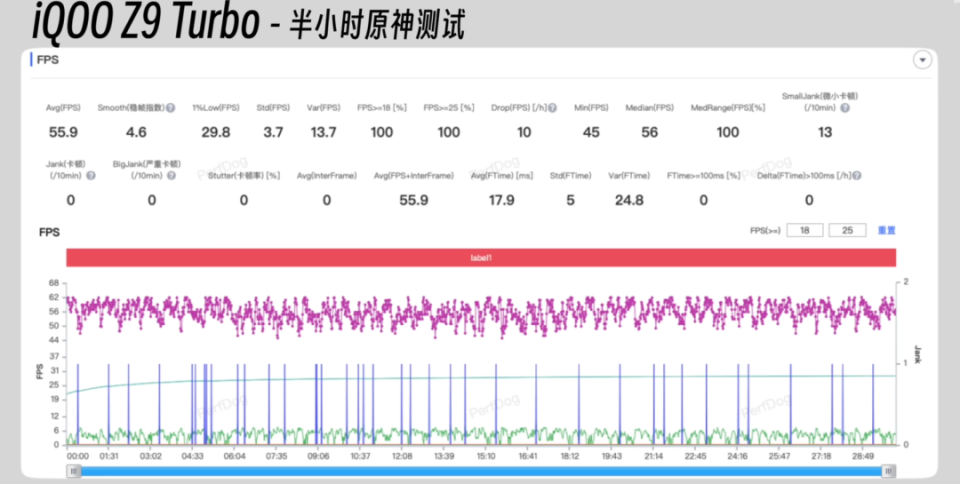Click the blue time range slider track

pos(481,471)
